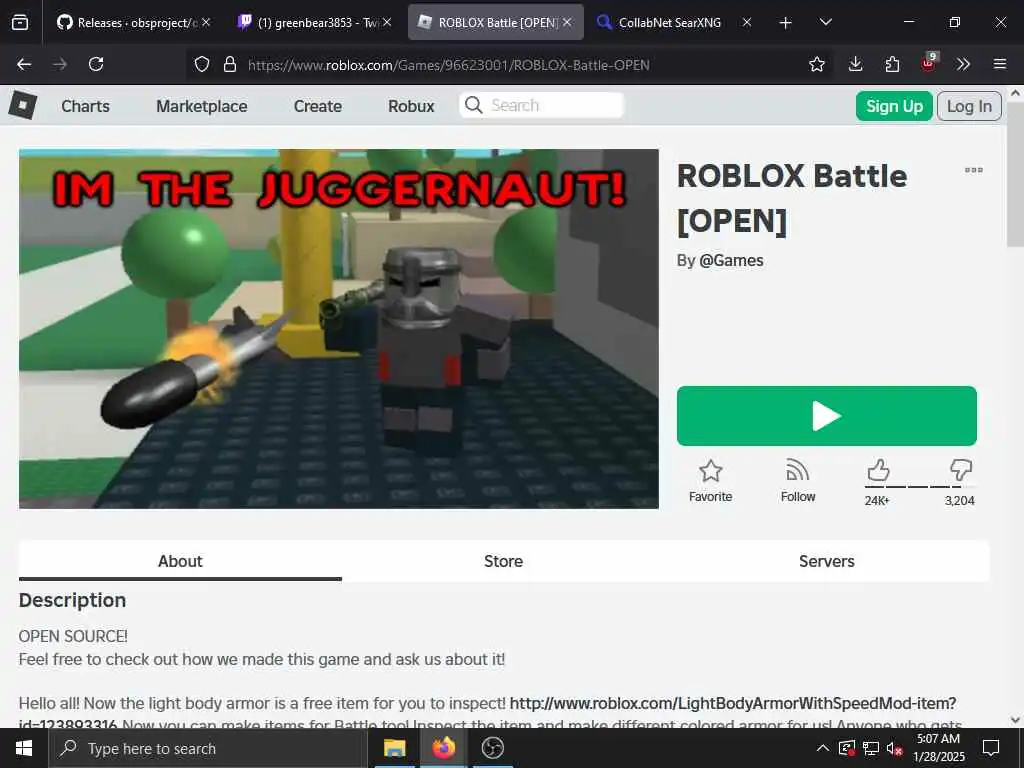This screenshot has width=1024, height=768.
Task: Open the Windows notification center icon
Action: (991, 748)
